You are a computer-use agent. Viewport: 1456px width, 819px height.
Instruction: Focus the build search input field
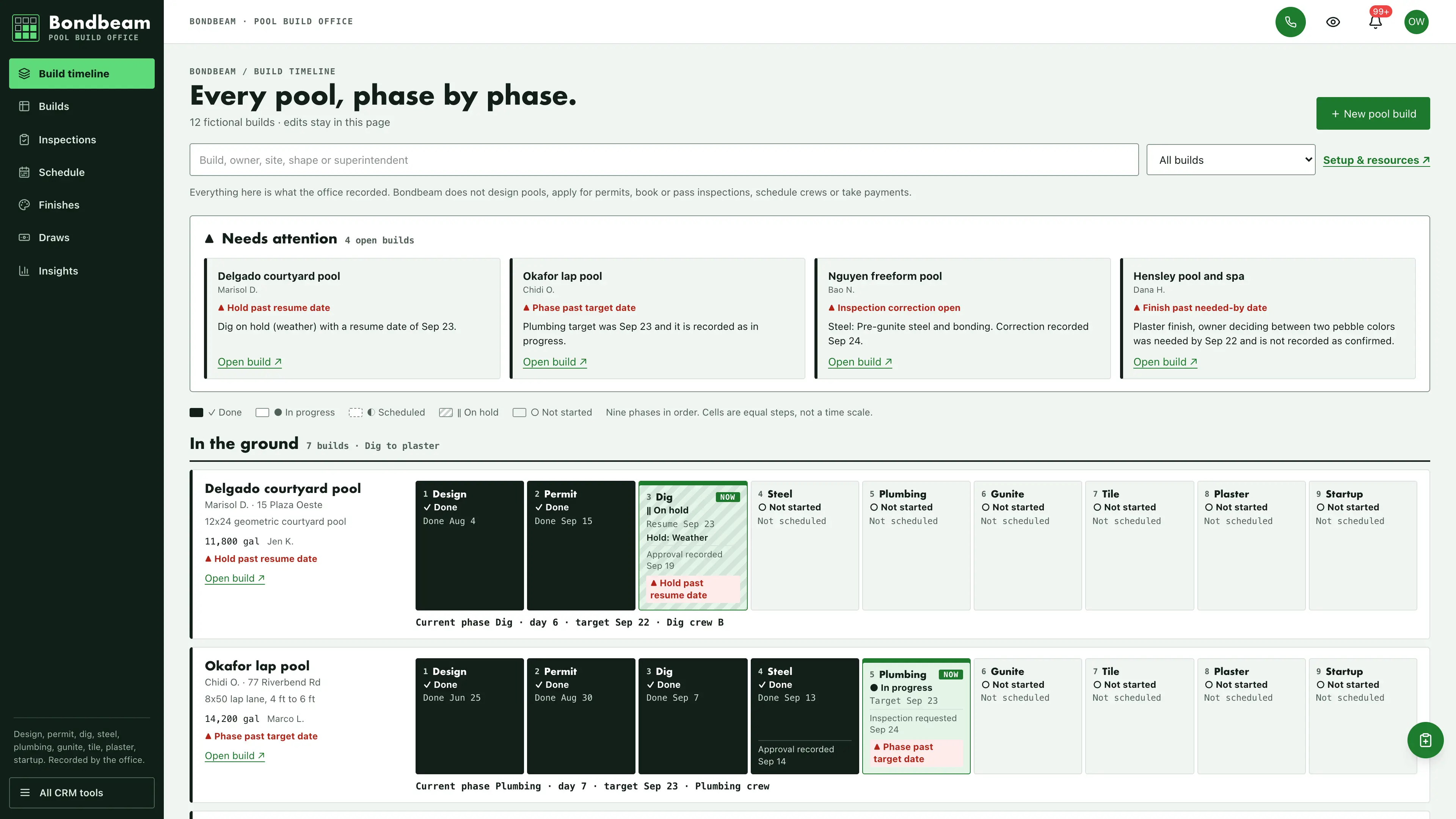coord(664,160)
